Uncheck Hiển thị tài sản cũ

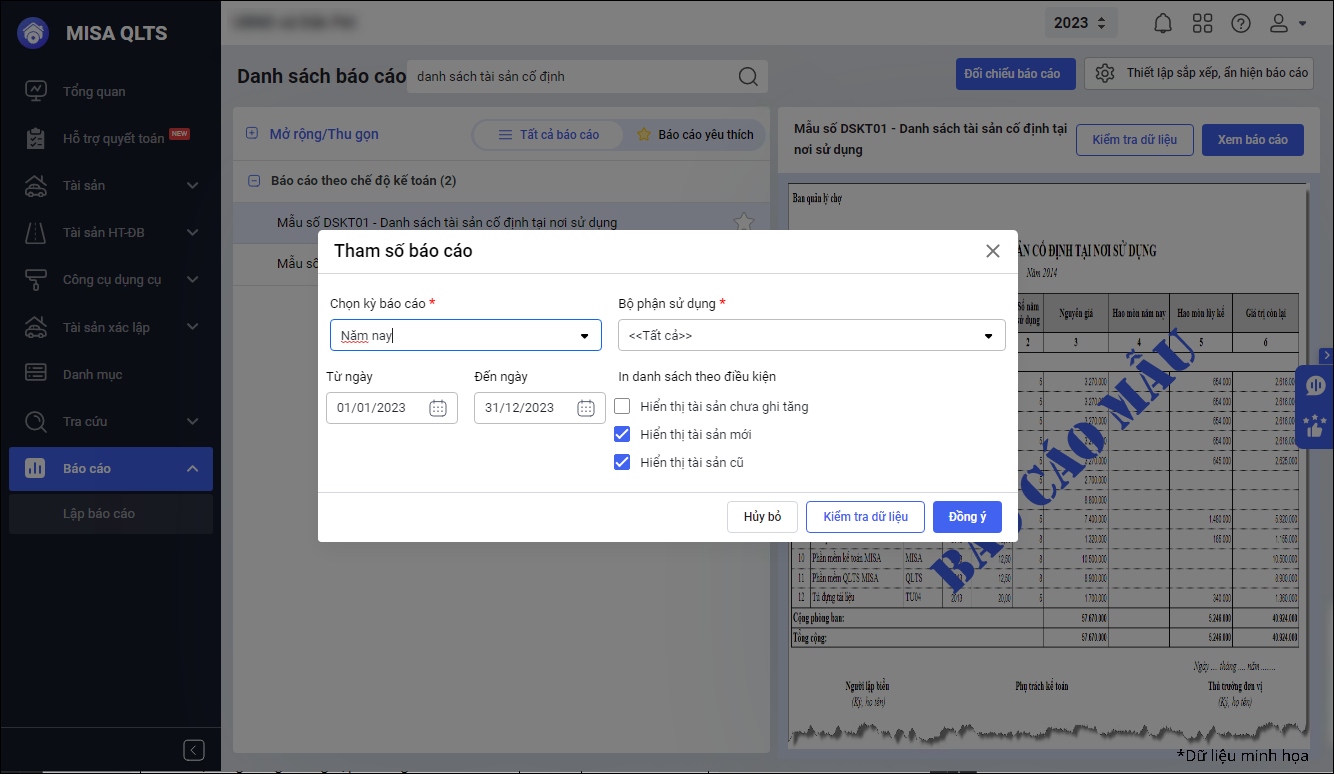[622, 462]
